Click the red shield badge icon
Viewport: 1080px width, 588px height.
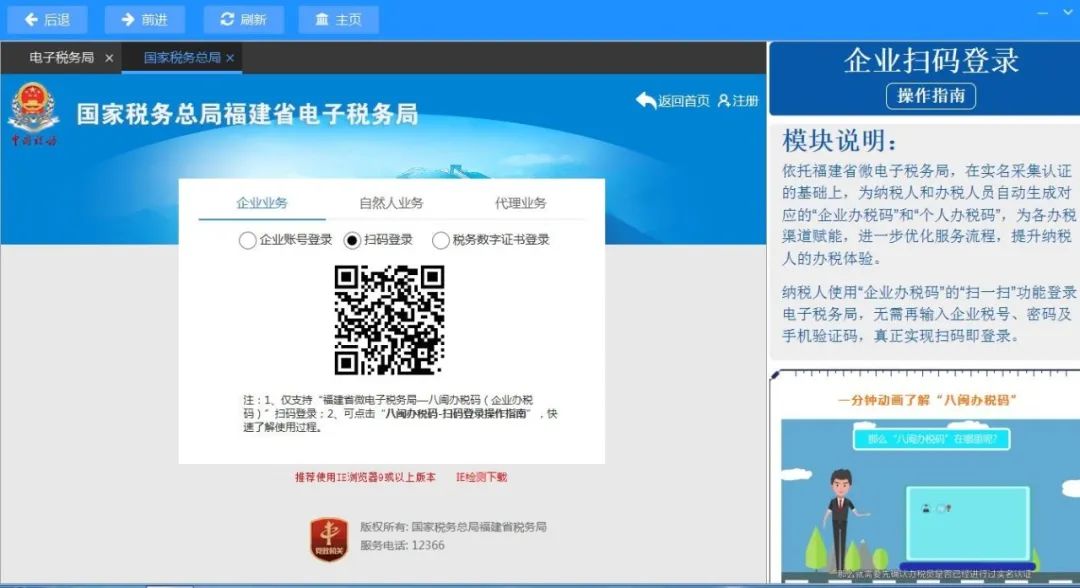pyautogui.click(x=329, y=540)
